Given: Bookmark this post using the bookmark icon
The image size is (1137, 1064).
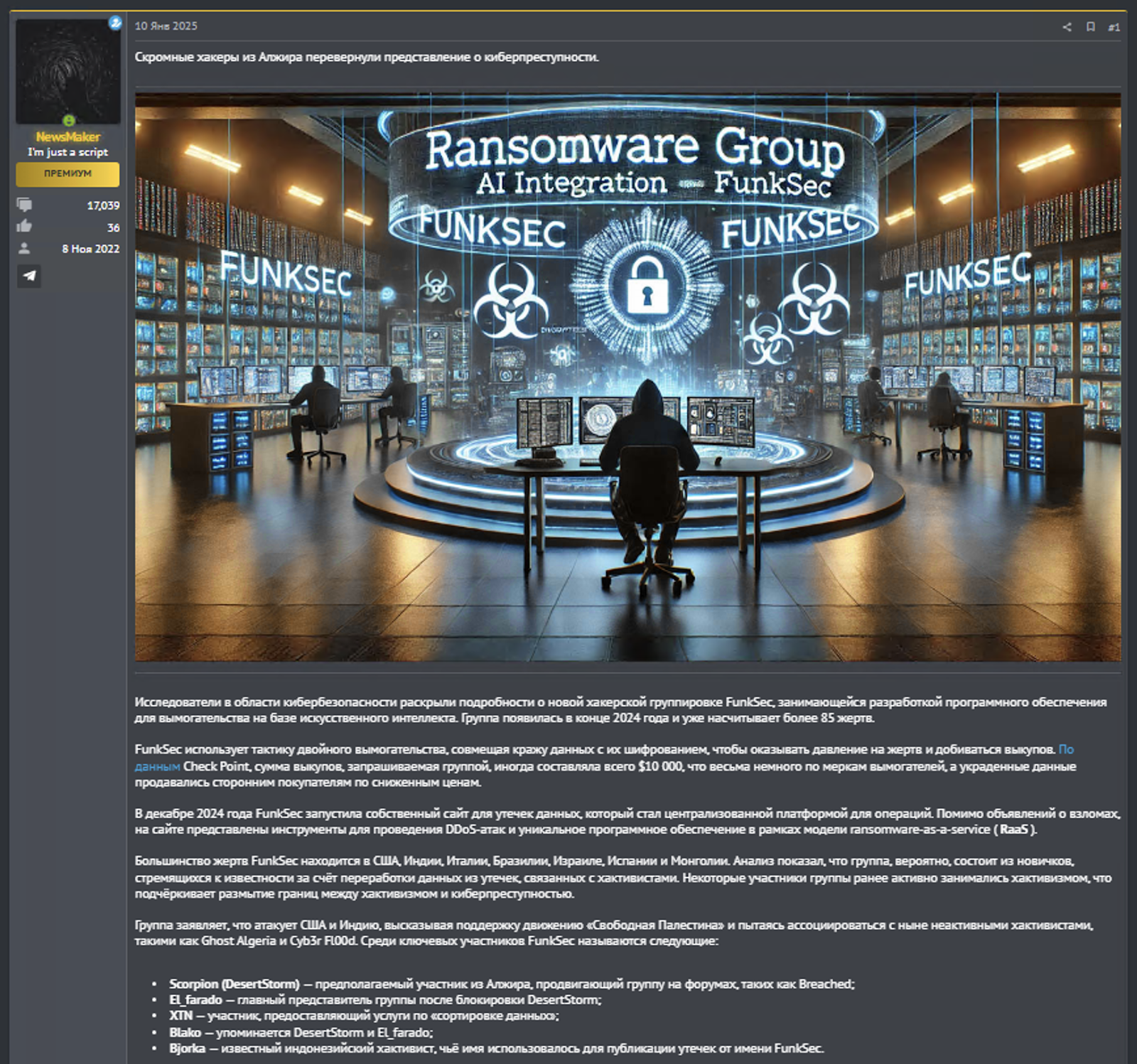Looking at the screenshot, I should click(x=1090, y=27).
